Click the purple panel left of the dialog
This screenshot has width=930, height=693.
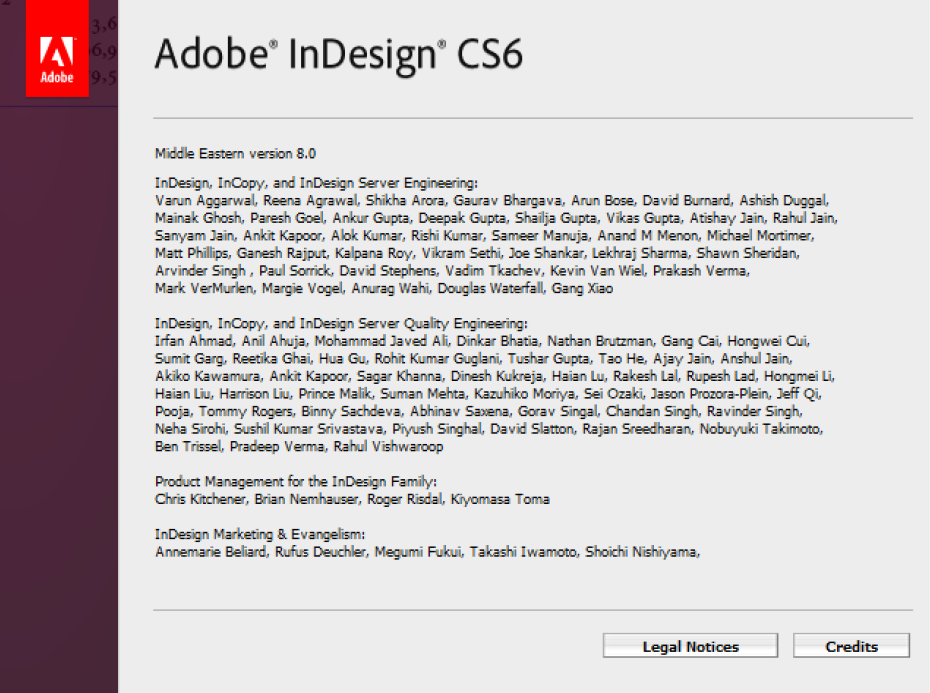pos(58,400)
